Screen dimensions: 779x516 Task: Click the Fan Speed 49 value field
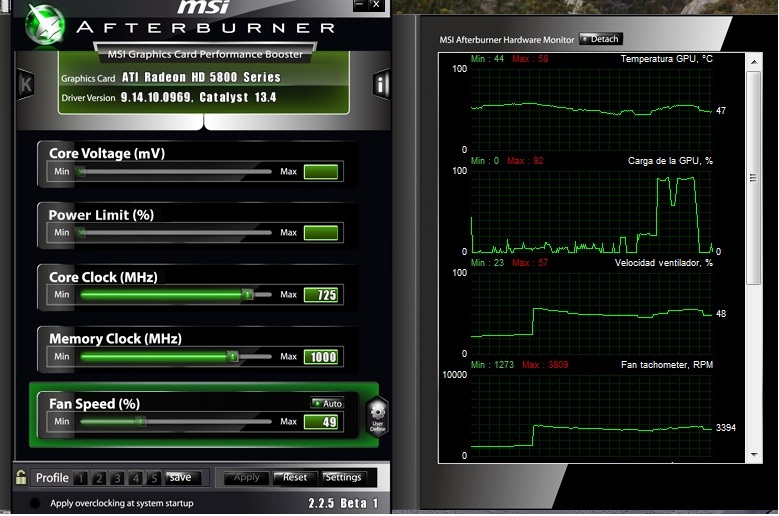coord(321,422)
